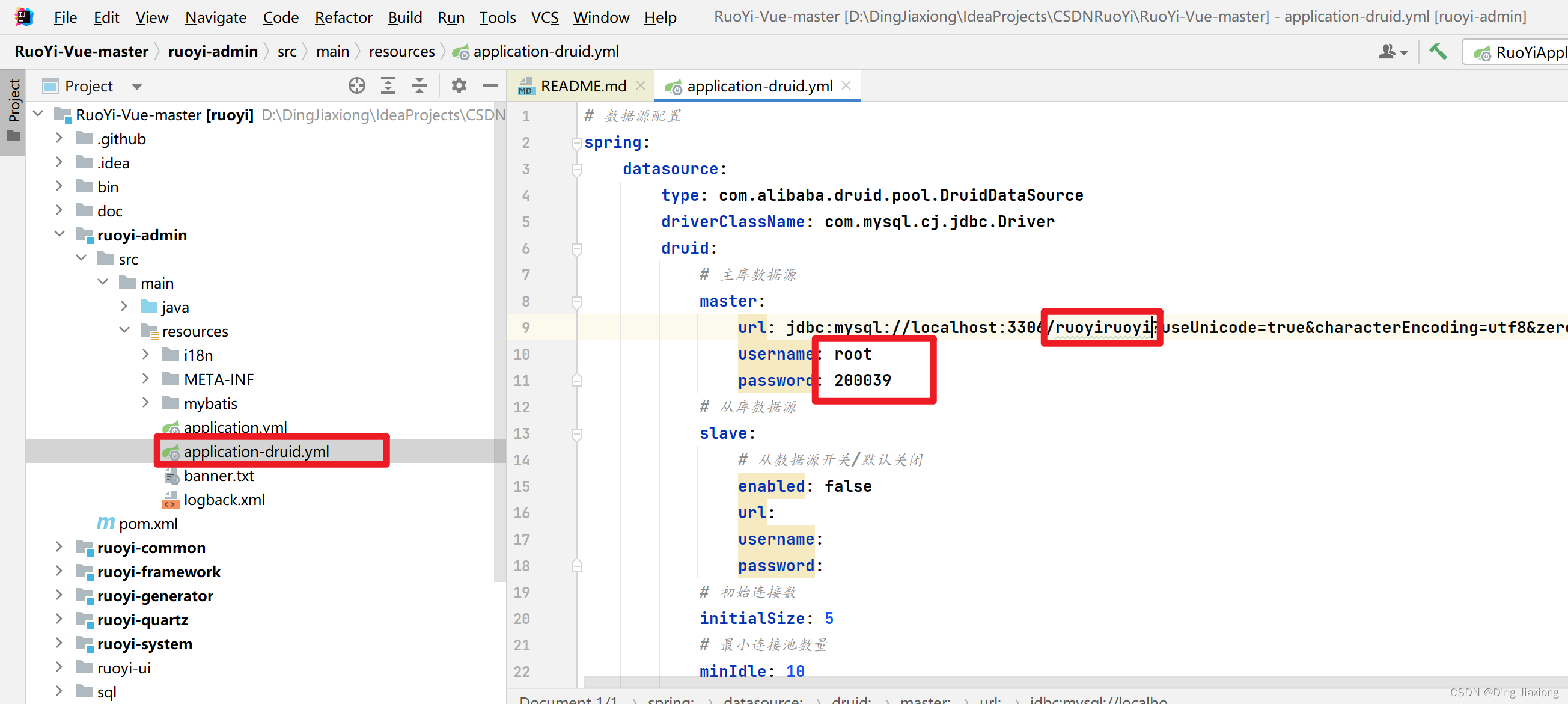Click the resources breadcrumb in navigation bar
The image size is (1568, 704).
401,52
